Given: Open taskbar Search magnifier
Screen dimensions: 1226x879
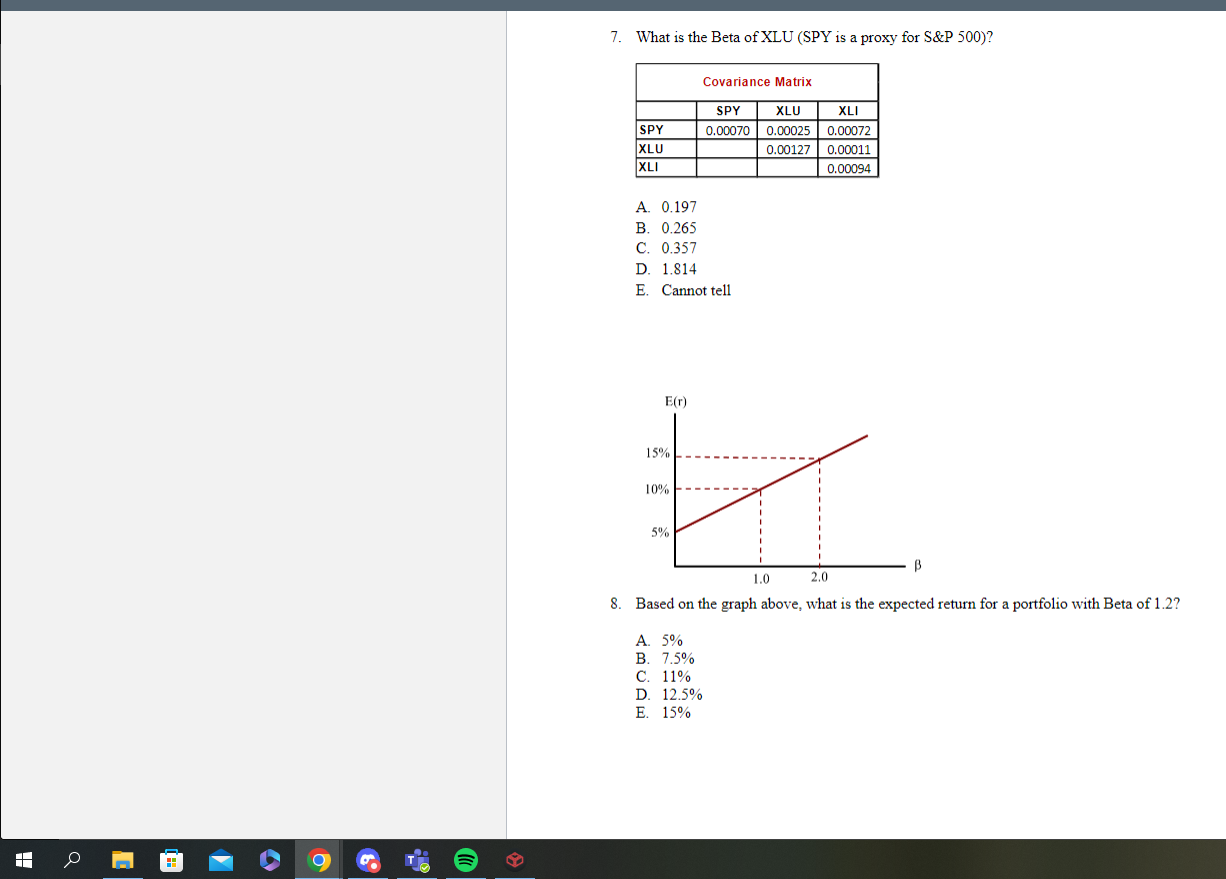Looking at the screenshot, I should tap(73, 860).
